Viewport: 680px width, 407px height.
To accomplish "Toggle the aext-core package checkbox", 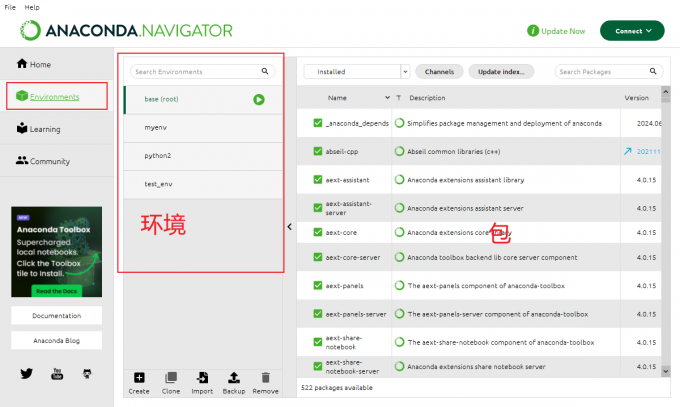I will click(x=318, y=232).
